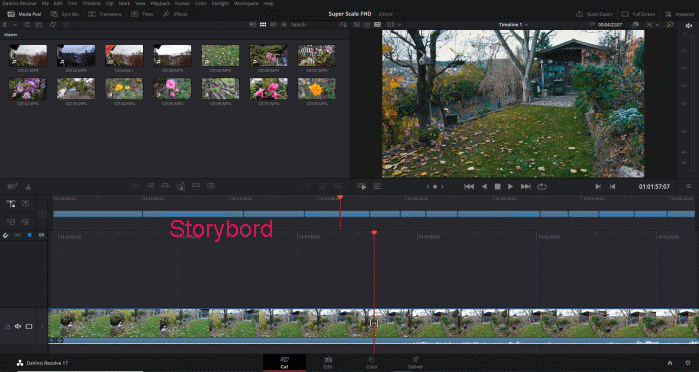
Task: Click the Split Clip scissors icon
Action: click(28, 186)
